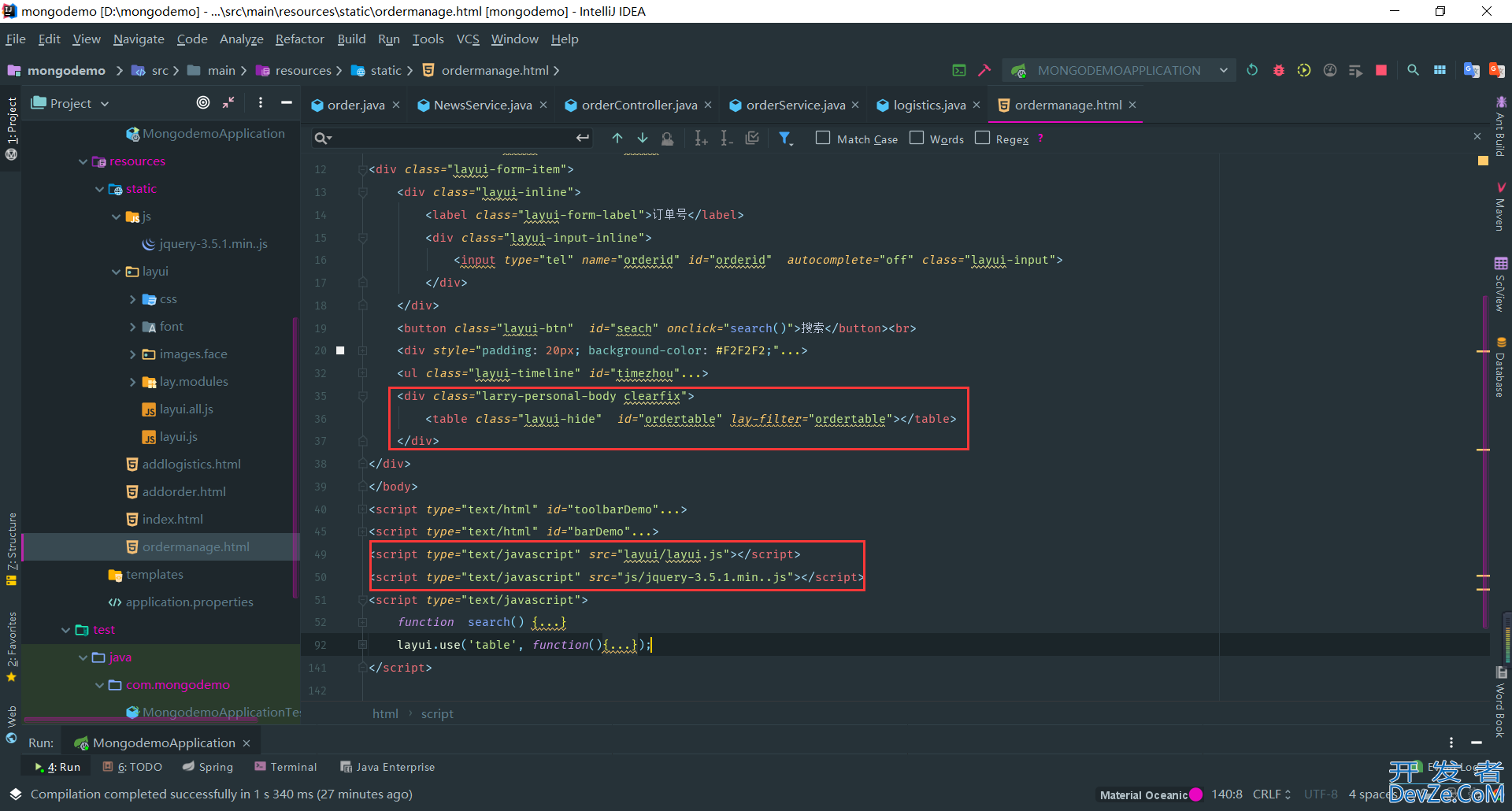Click the locate target icon in Project panel
The image size is (1512, 811).
[x=203, y=102]
